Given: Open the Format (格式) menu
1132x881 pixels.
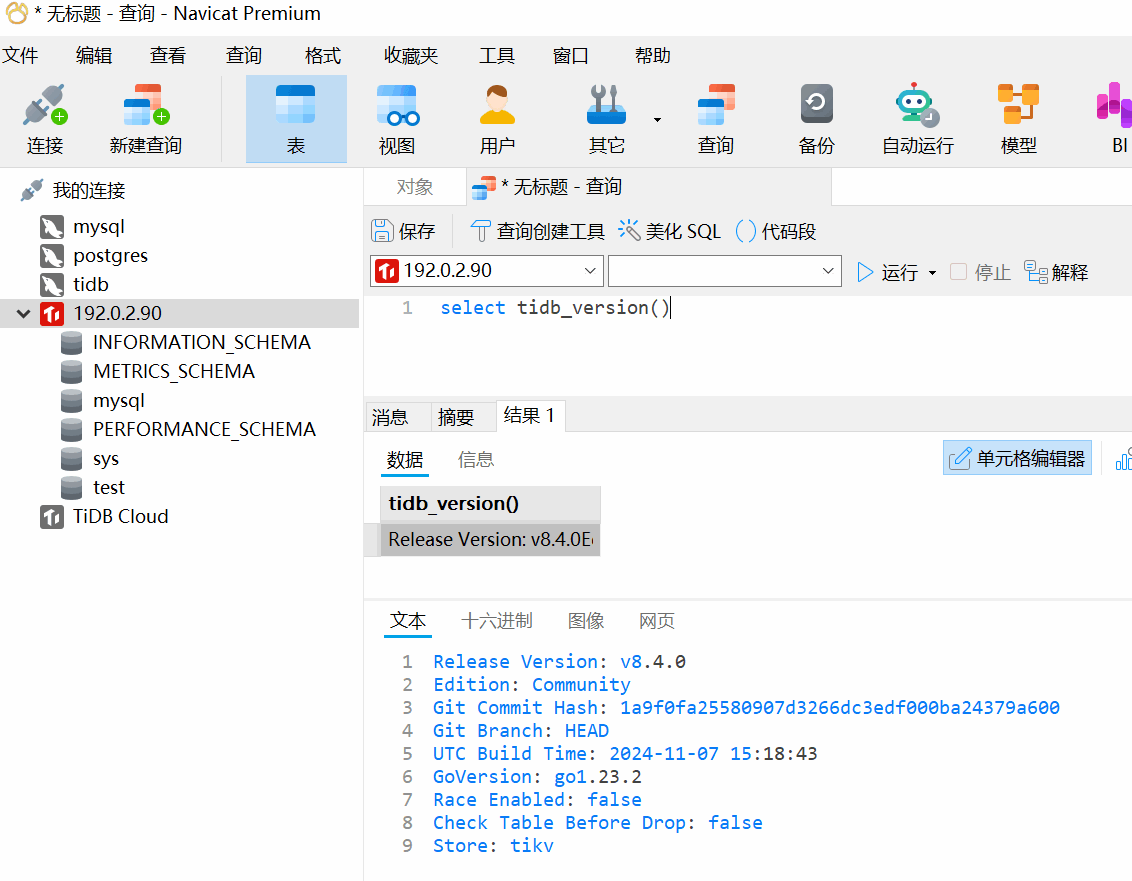Looking at the screenshot, I should click(x=323, y=56).
